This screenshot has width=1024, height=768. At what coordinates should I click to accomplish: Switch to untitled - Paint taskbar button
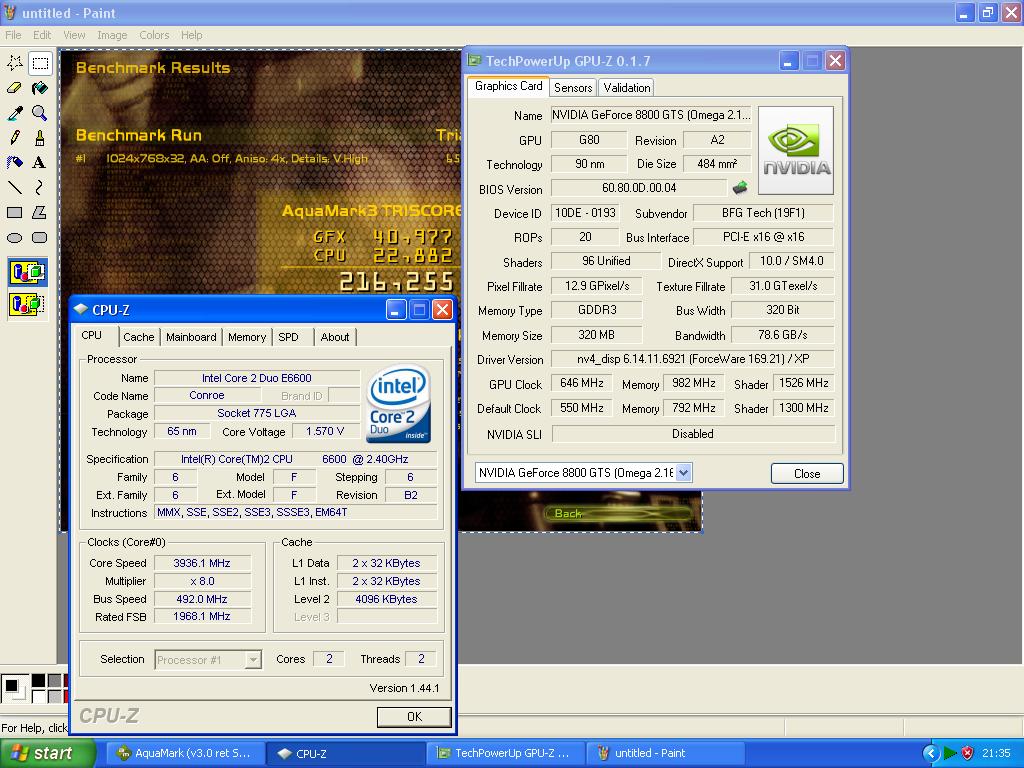coord(666,753)
